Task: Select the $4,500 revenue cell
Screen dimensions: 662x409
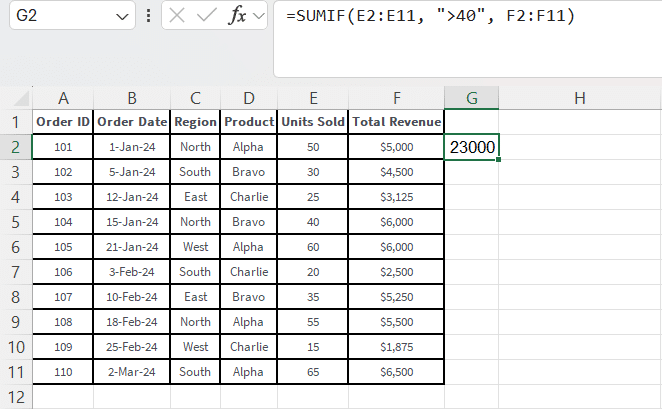Action: [396, 172]
